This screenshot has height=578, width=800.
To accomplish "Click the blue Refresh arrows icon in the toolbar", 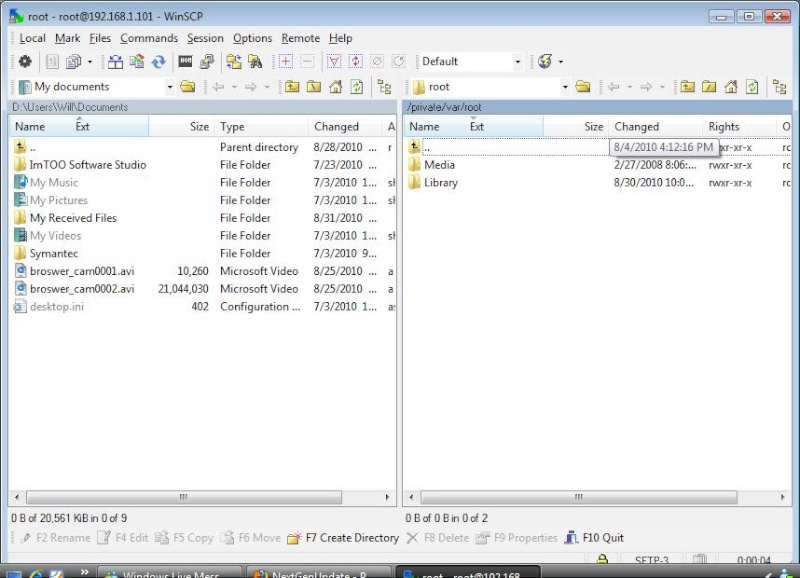I will click(159, 62).
